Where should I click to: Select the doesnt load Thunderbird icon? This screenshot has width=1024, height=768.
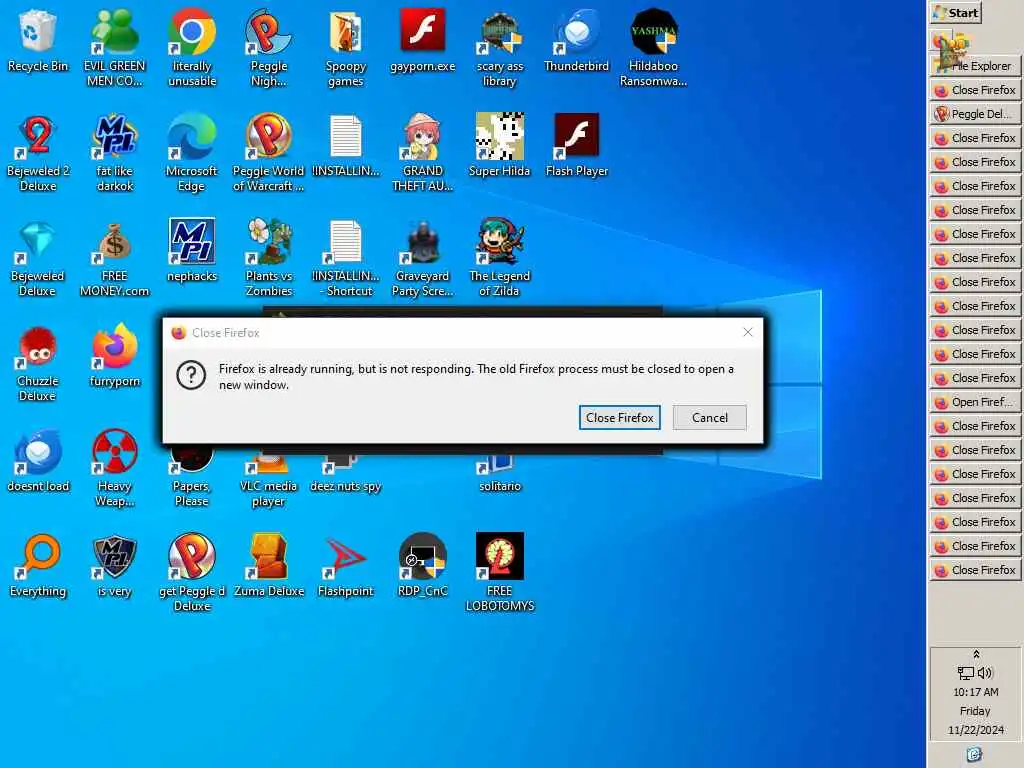click(37, 460)
